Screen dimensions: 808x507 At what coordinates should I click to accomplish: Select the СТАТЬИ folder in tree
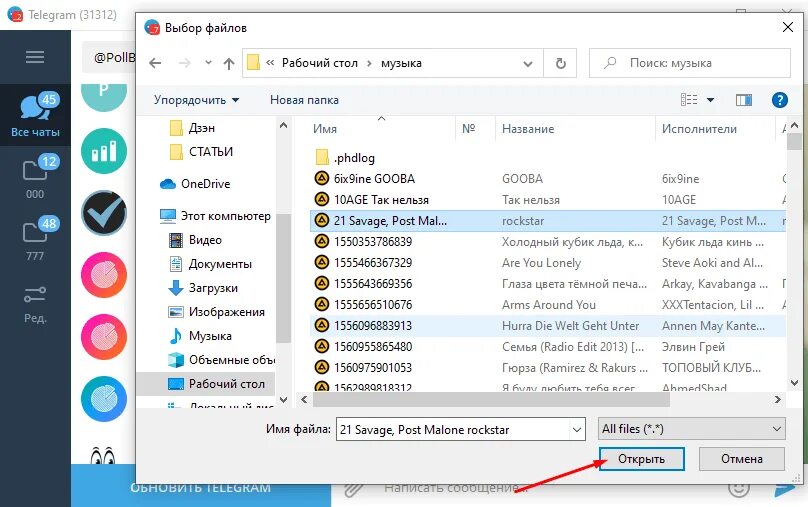point(201,151)
